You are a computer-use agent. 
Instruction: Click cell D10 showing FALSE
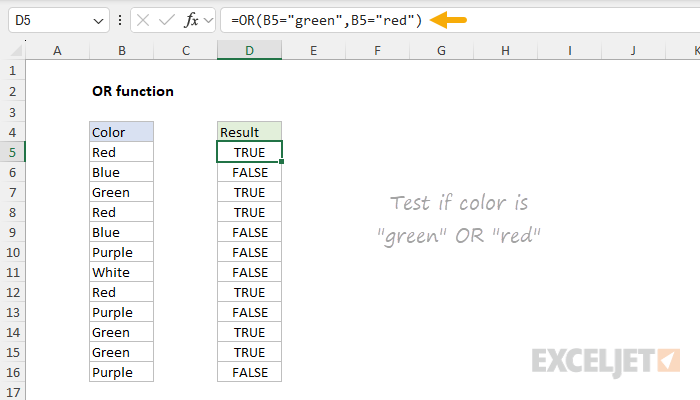click(250, 252)
